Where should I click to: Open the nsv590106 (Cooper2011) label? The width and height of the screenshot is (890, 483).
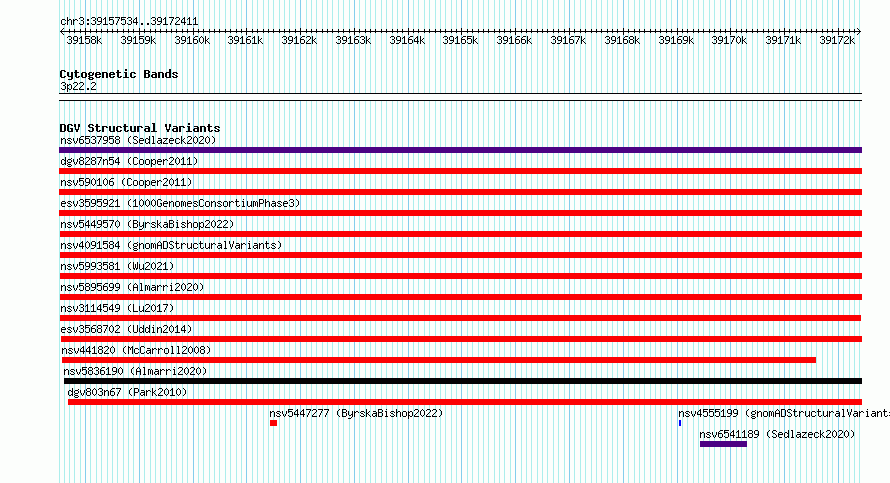point(126,182)
